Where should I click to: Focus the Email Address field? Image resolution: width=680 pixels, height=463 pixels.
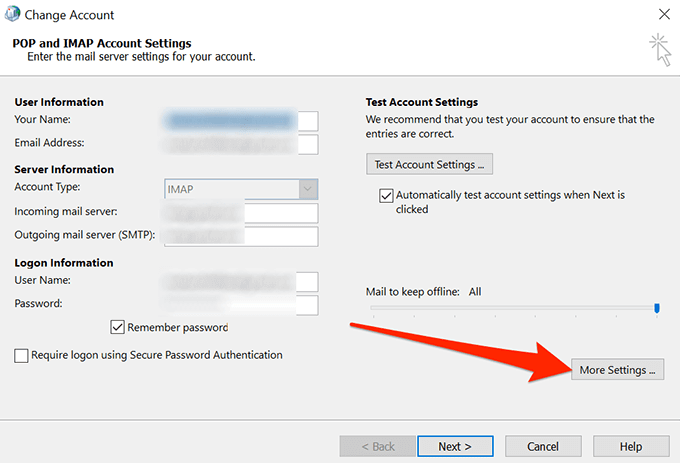[241, 144]
